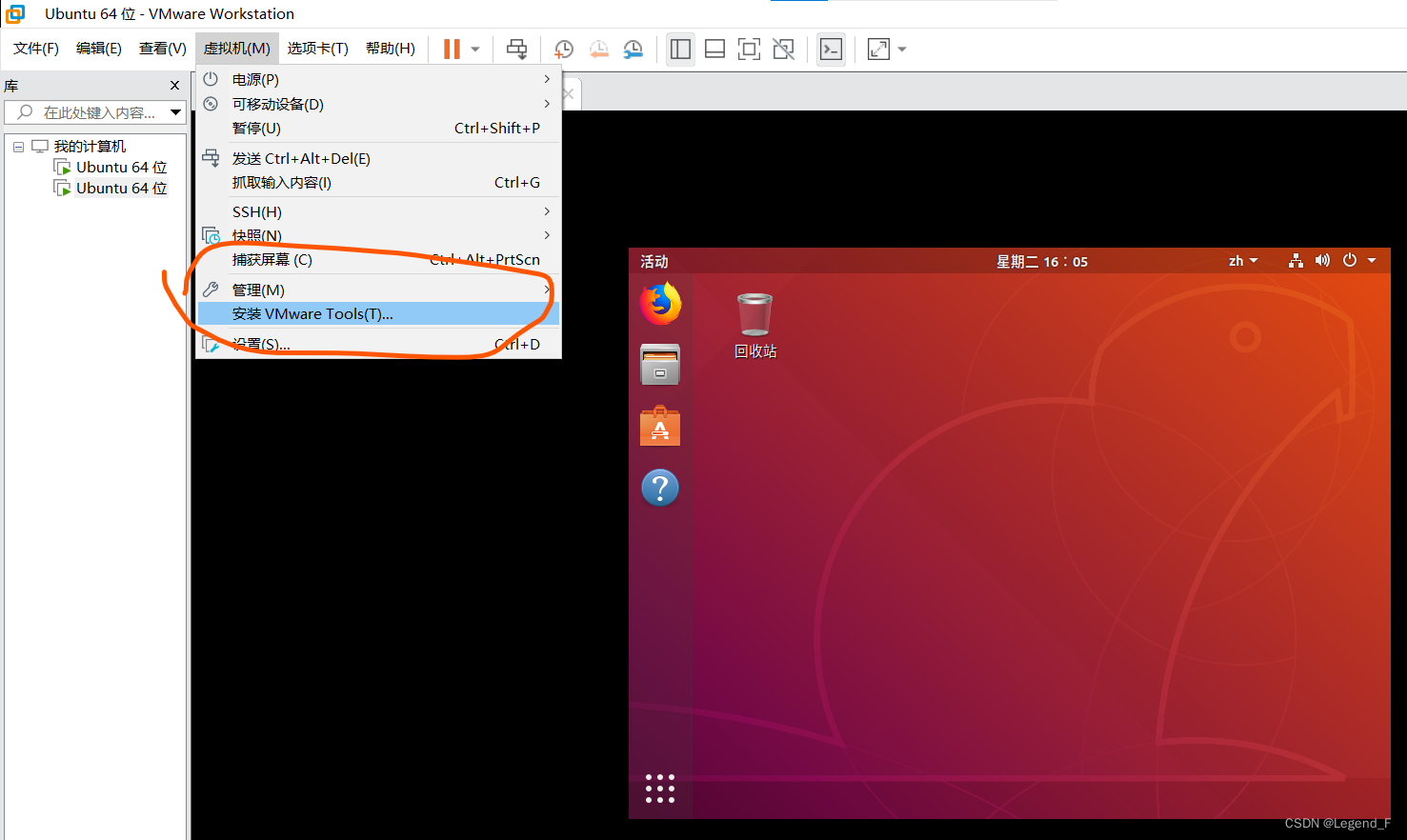Image resolution: width=1407 pixels, height=840 pixels.
Task: Revert to snapshot using the toolbar icon
Action: pos(598,49)
